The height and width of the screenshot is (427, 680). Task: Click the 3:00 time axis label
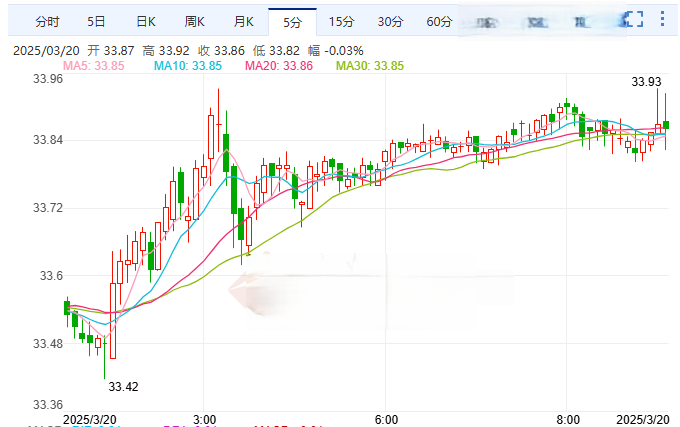click(204, 420)
